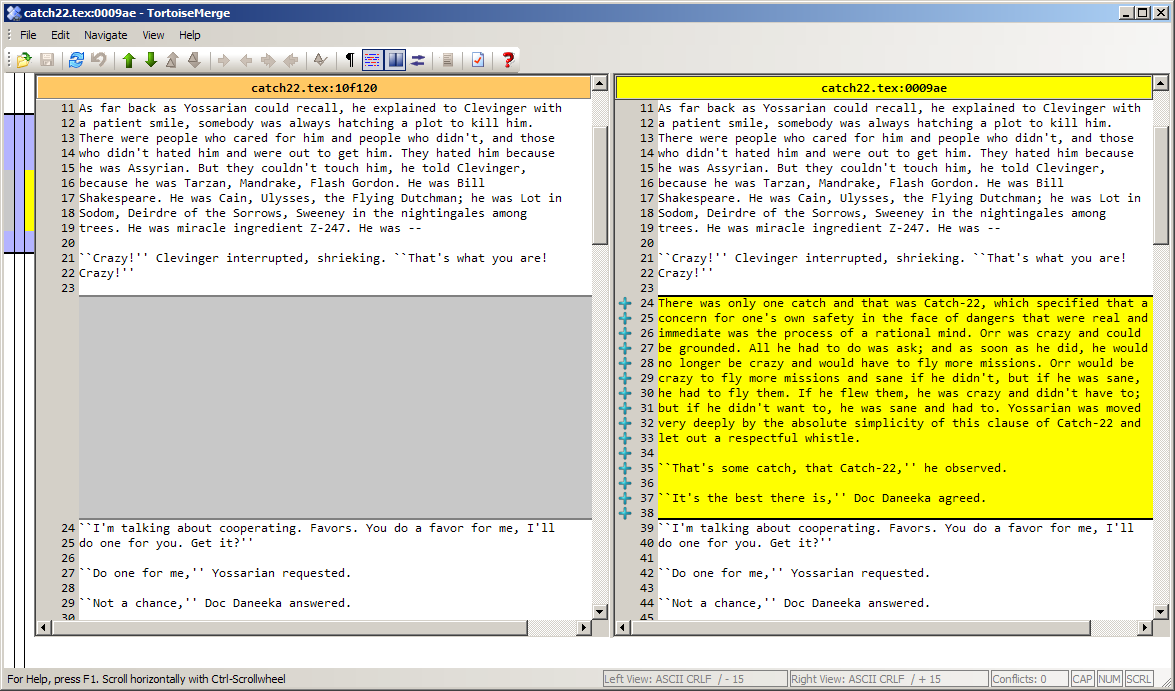Click the right pane horizontal scrollbar thumb

coord(861,627)
